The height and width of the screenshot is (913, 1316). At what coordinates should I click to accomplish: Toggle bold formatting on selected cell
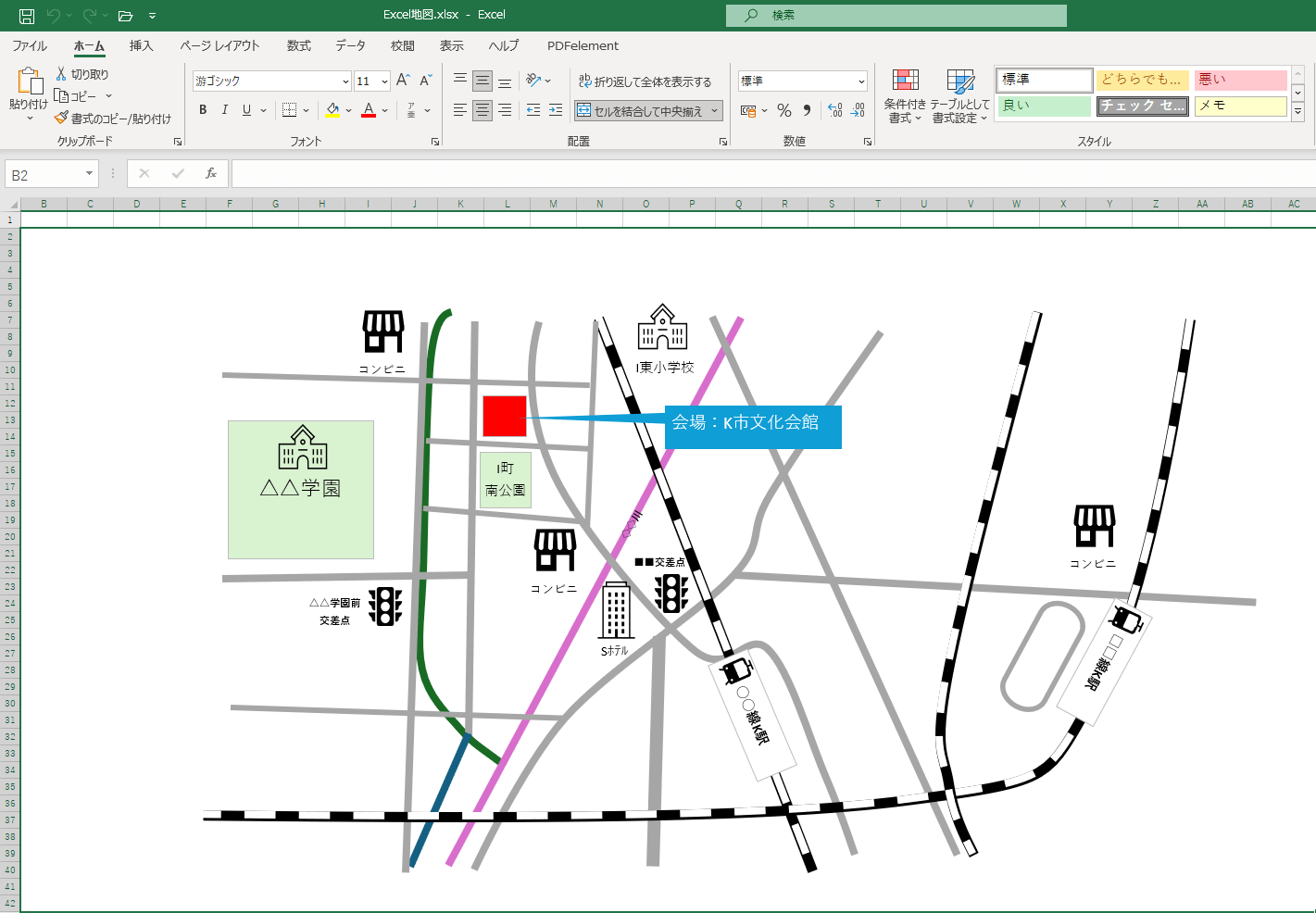202,109
